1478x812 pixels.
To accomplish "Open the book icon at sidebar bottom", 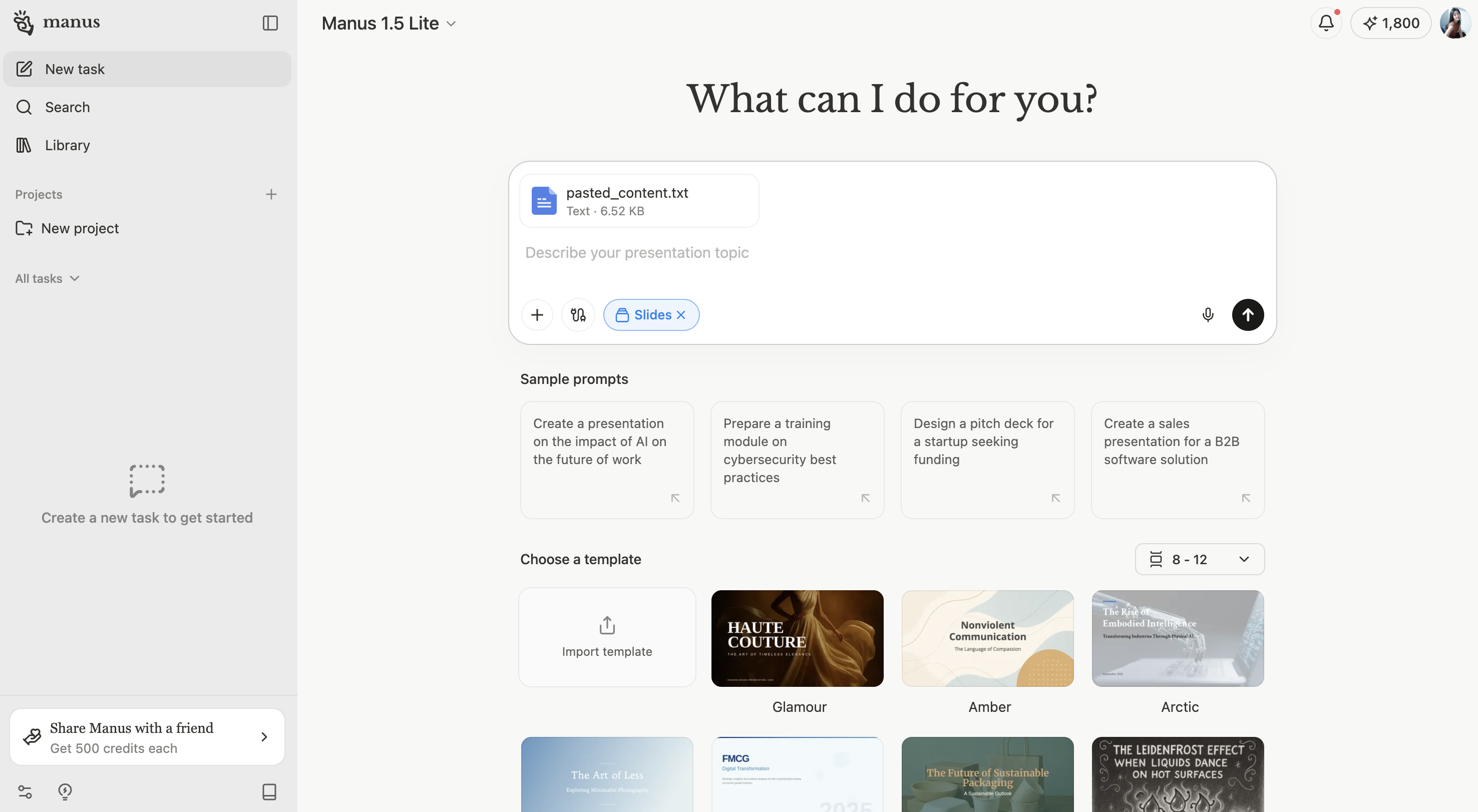I will coord(269,792).
